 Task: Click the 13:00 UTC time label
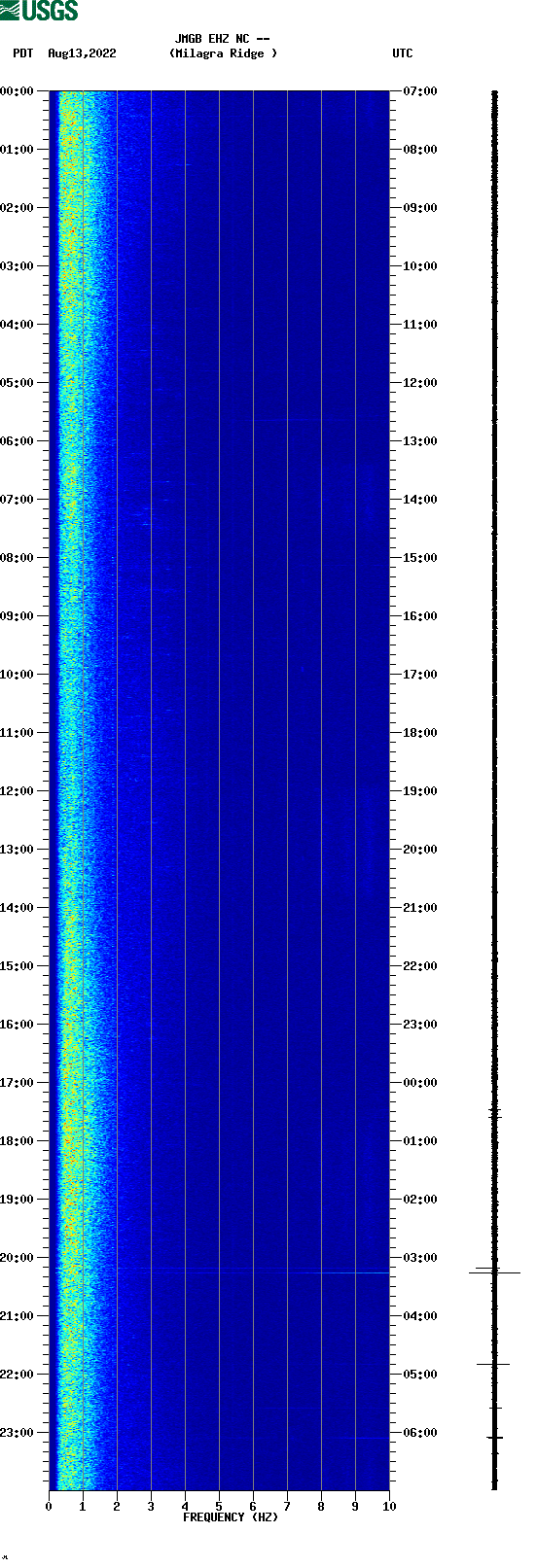[420, 441]
